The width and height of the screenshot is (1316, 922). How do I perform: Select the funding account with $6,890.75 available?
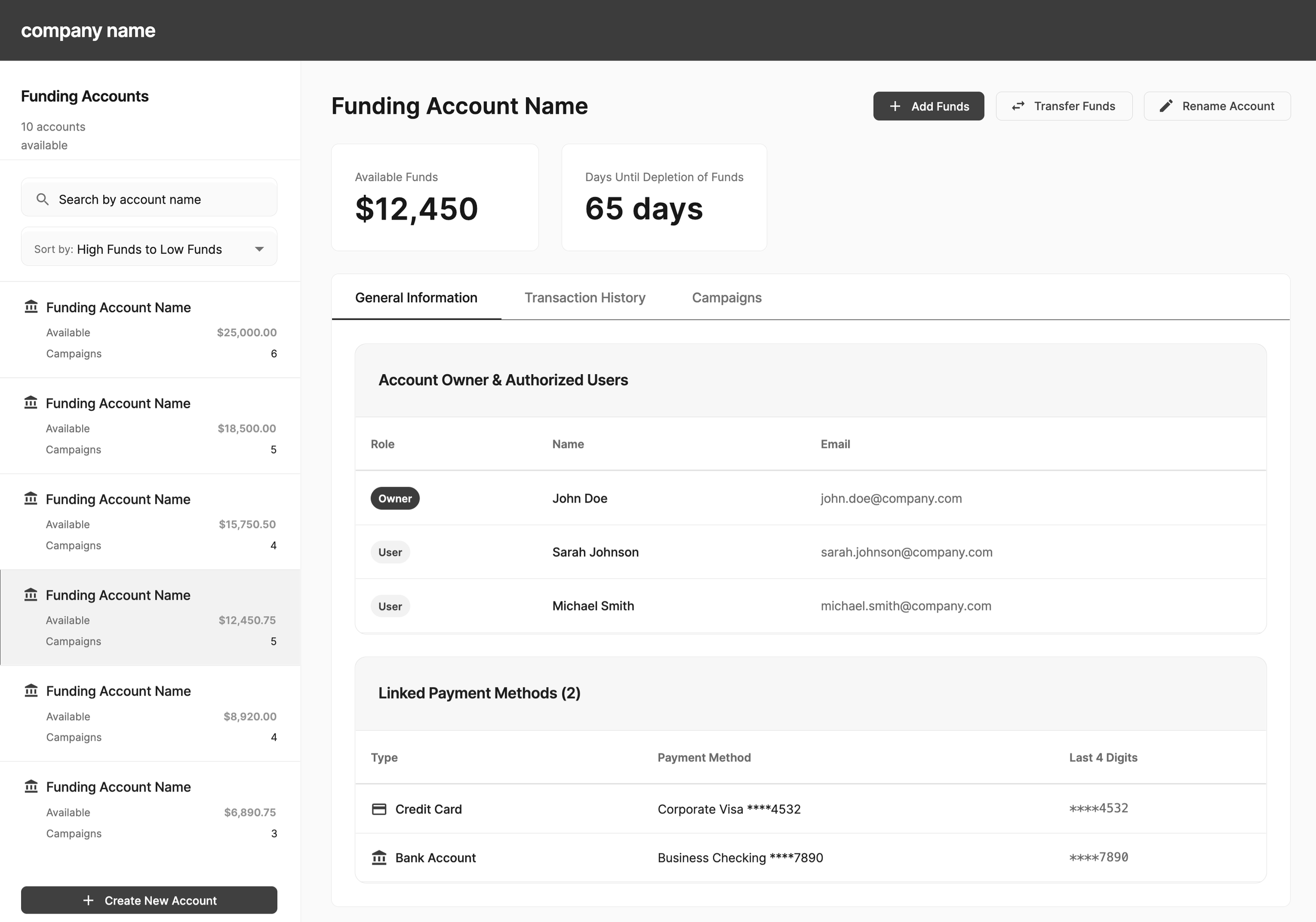[x=148, y=809]
